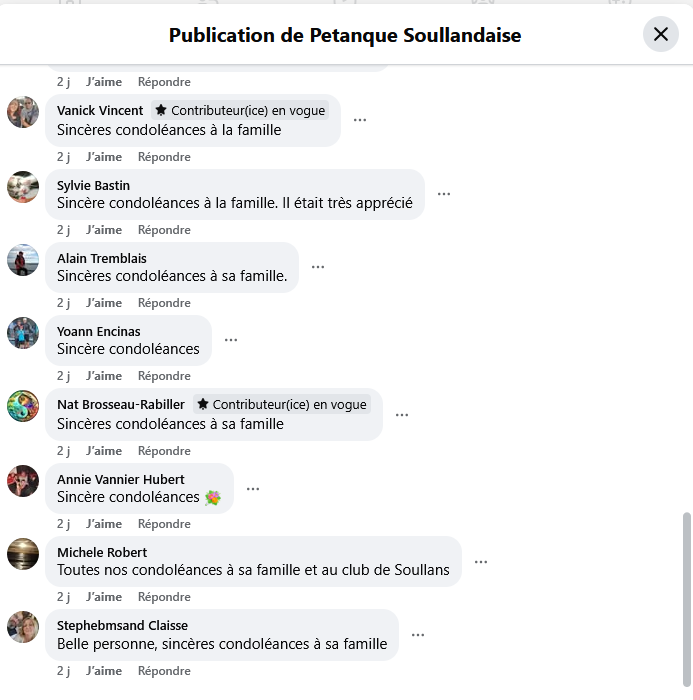Click the comments vertical scrollbar thumb
Screen dimensions: 693x700
687,600
